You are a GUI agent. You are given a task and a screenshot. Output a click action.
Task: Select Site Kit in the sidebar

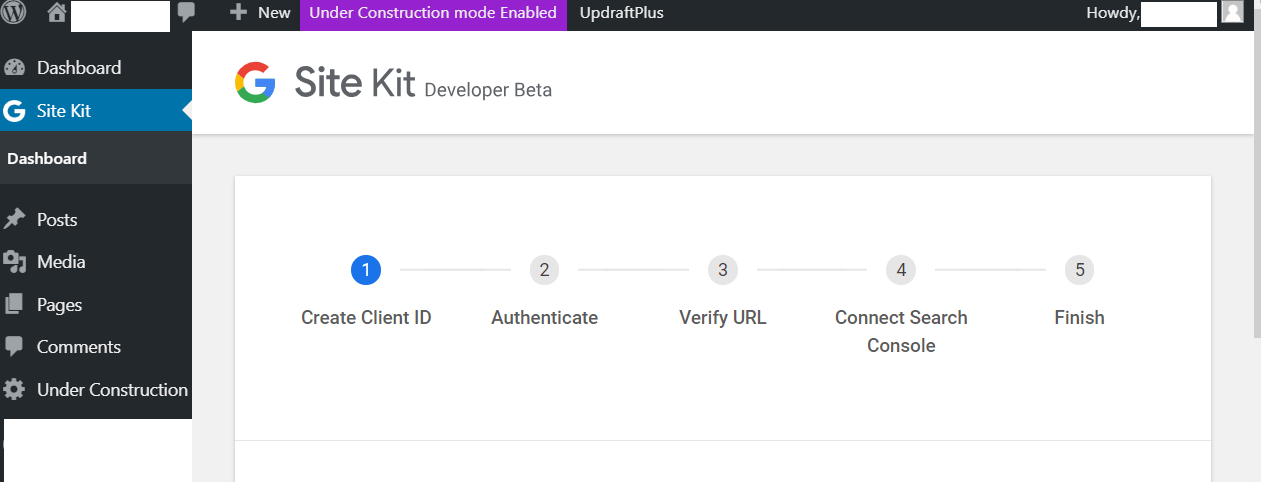point(63,111)
